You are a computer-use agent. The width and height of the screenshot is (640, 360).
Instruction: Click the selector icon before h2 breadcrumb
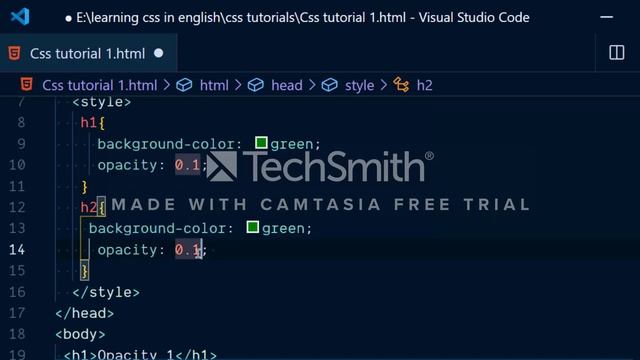point(401,85)
